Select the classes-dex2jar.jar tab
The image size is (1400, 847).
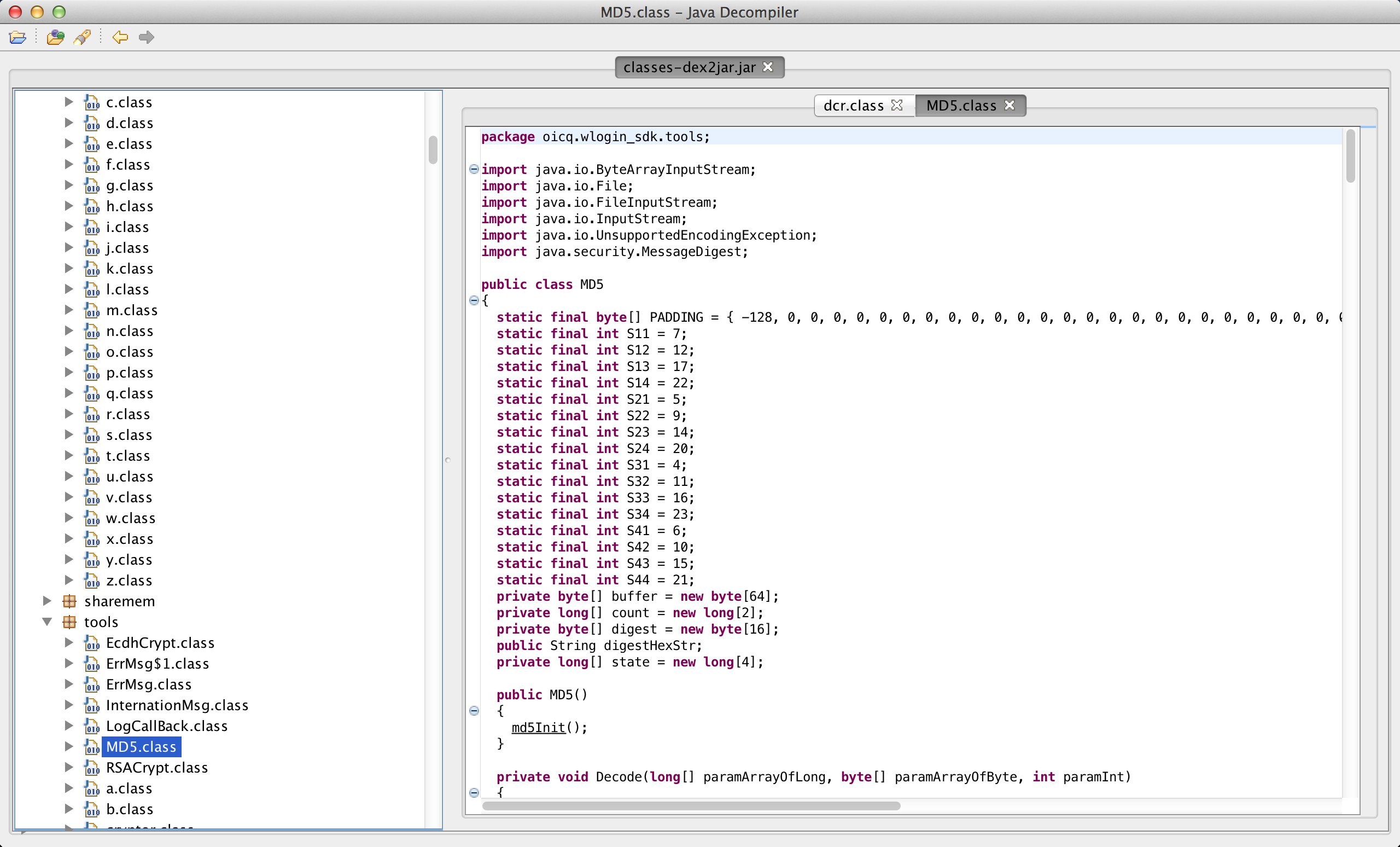coord(689,67)
